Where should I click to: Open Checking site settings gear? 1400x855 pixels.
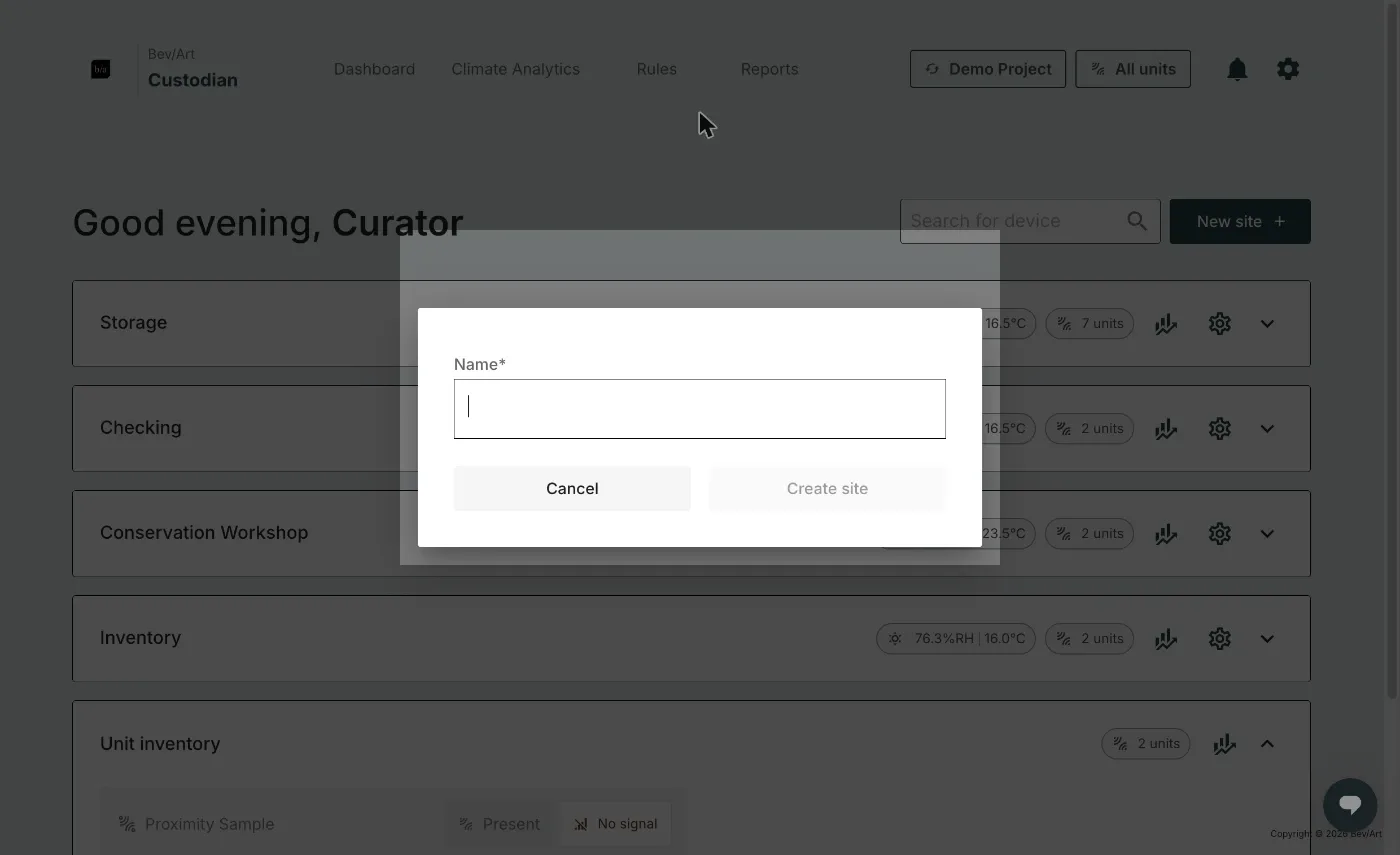[x=1219, y=429]
